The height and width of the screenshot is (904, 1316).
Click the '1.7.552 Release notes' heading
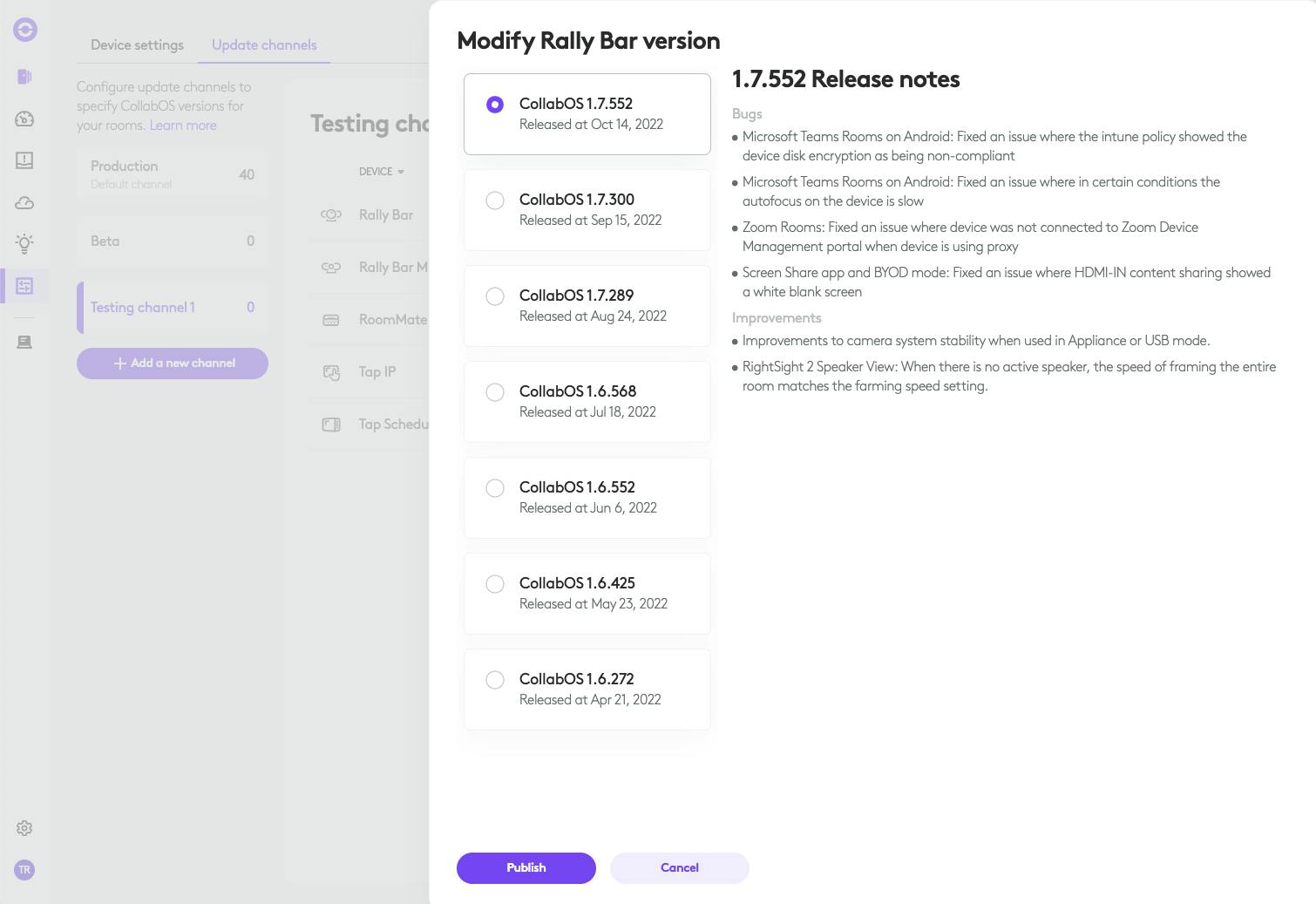(x=845, y=79)
